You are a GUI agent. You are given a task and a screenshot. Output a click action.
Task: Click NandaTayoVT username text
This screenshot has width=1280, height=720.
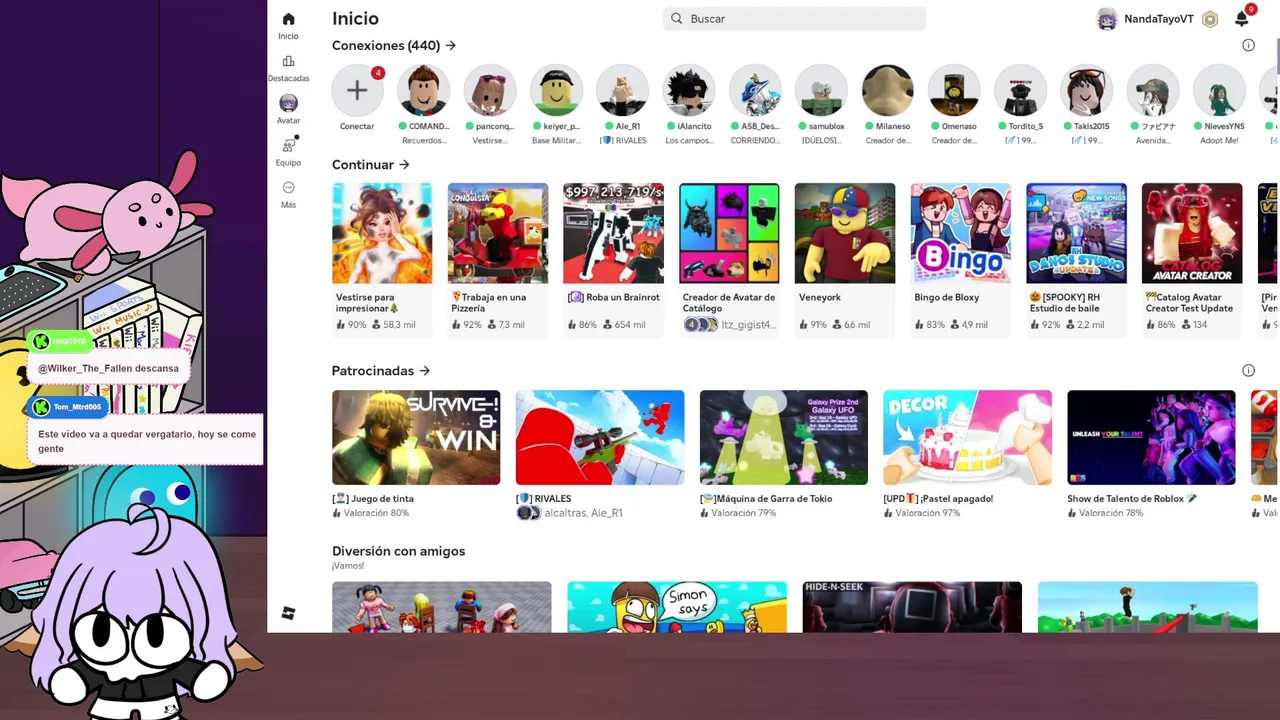(1159, 19)
